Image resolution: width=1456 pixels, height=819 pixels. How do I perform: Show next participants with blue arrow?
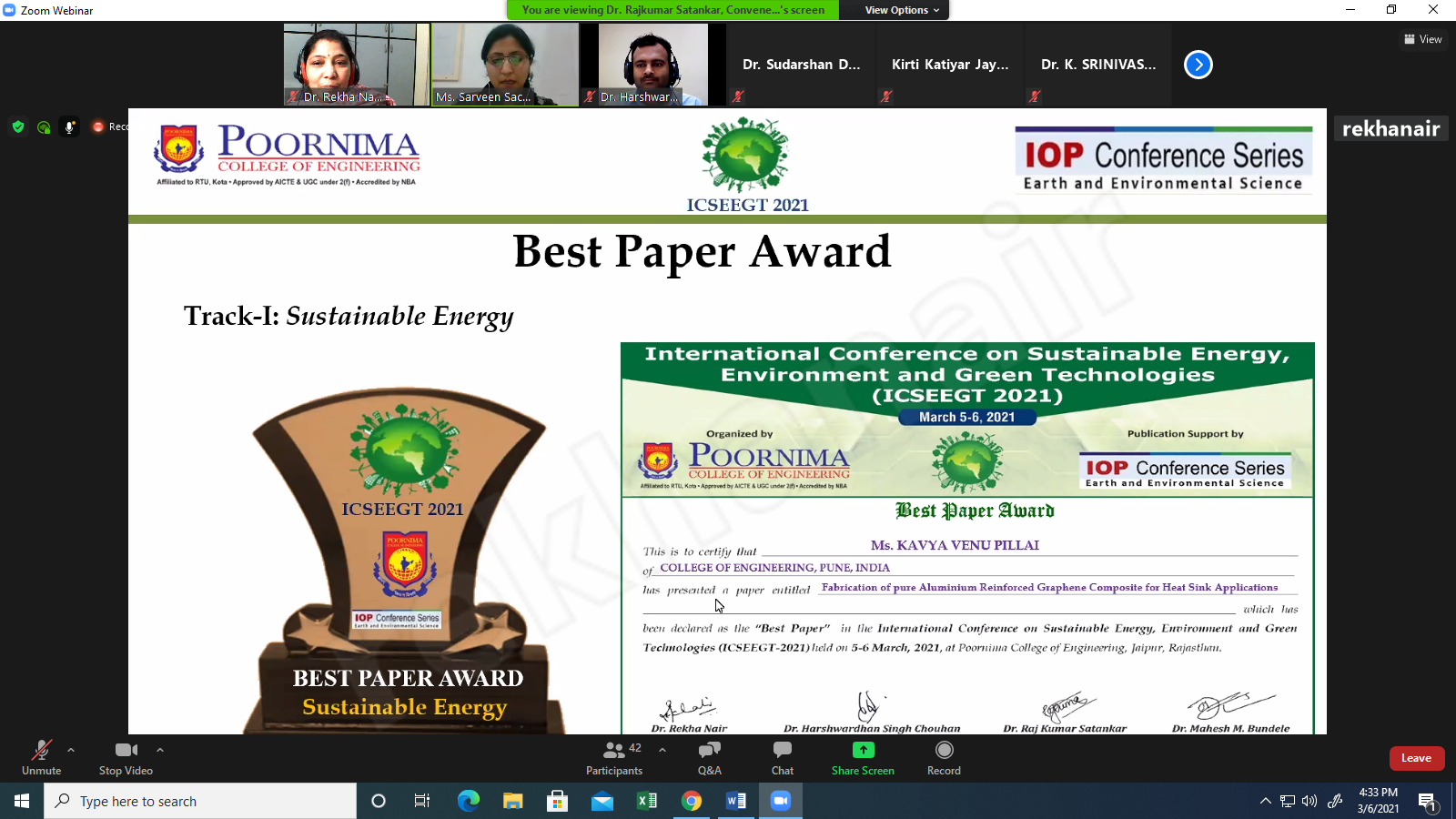[1198, 65]
